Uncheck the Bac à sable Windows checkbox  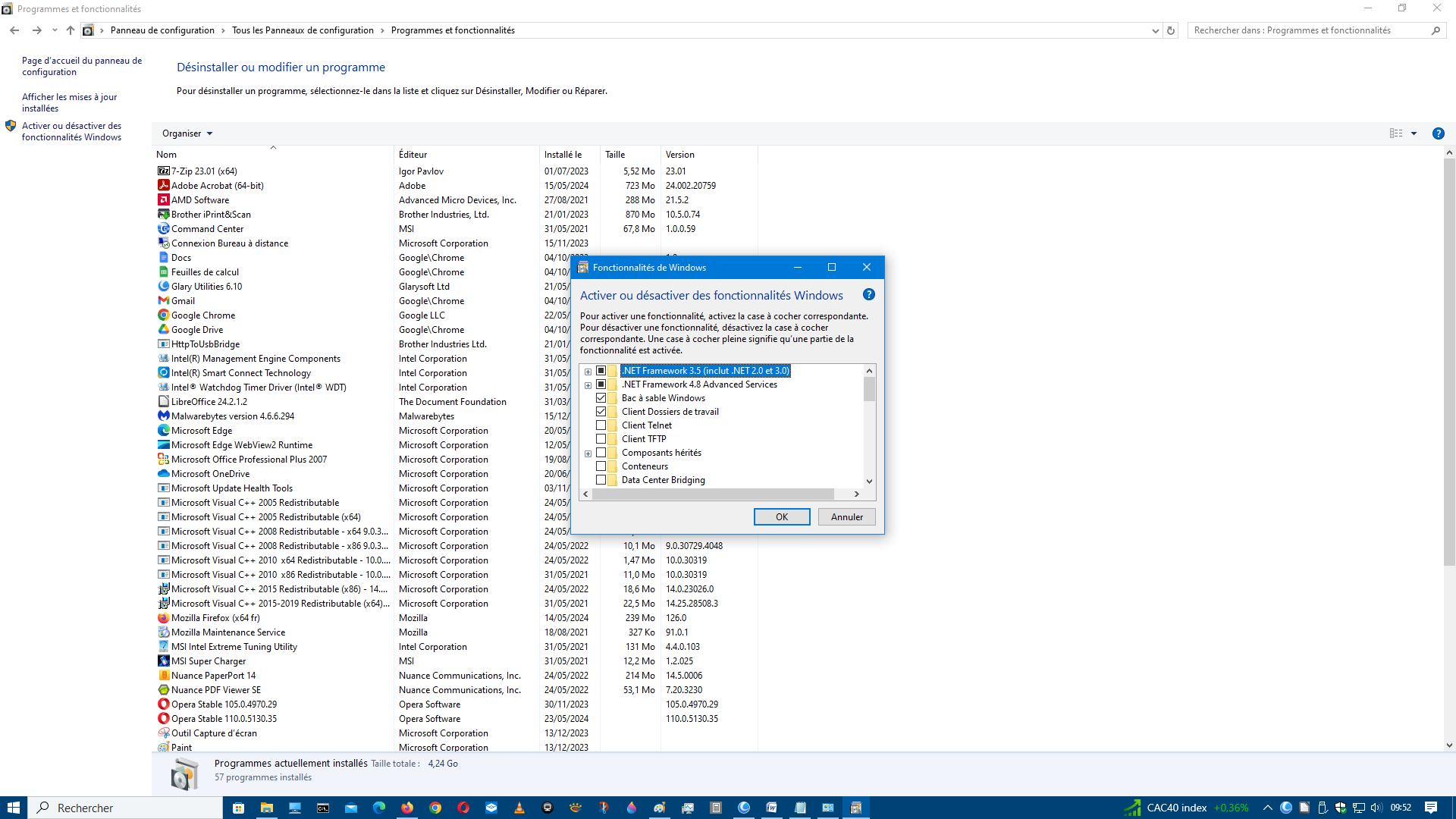click(601, 398)
